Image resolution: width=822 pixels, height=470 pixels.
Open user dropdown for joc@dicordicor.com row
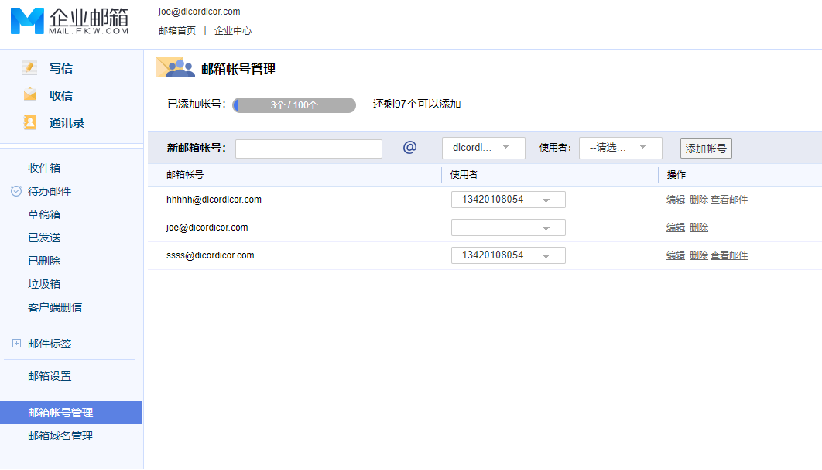click(x=508, y=227)
